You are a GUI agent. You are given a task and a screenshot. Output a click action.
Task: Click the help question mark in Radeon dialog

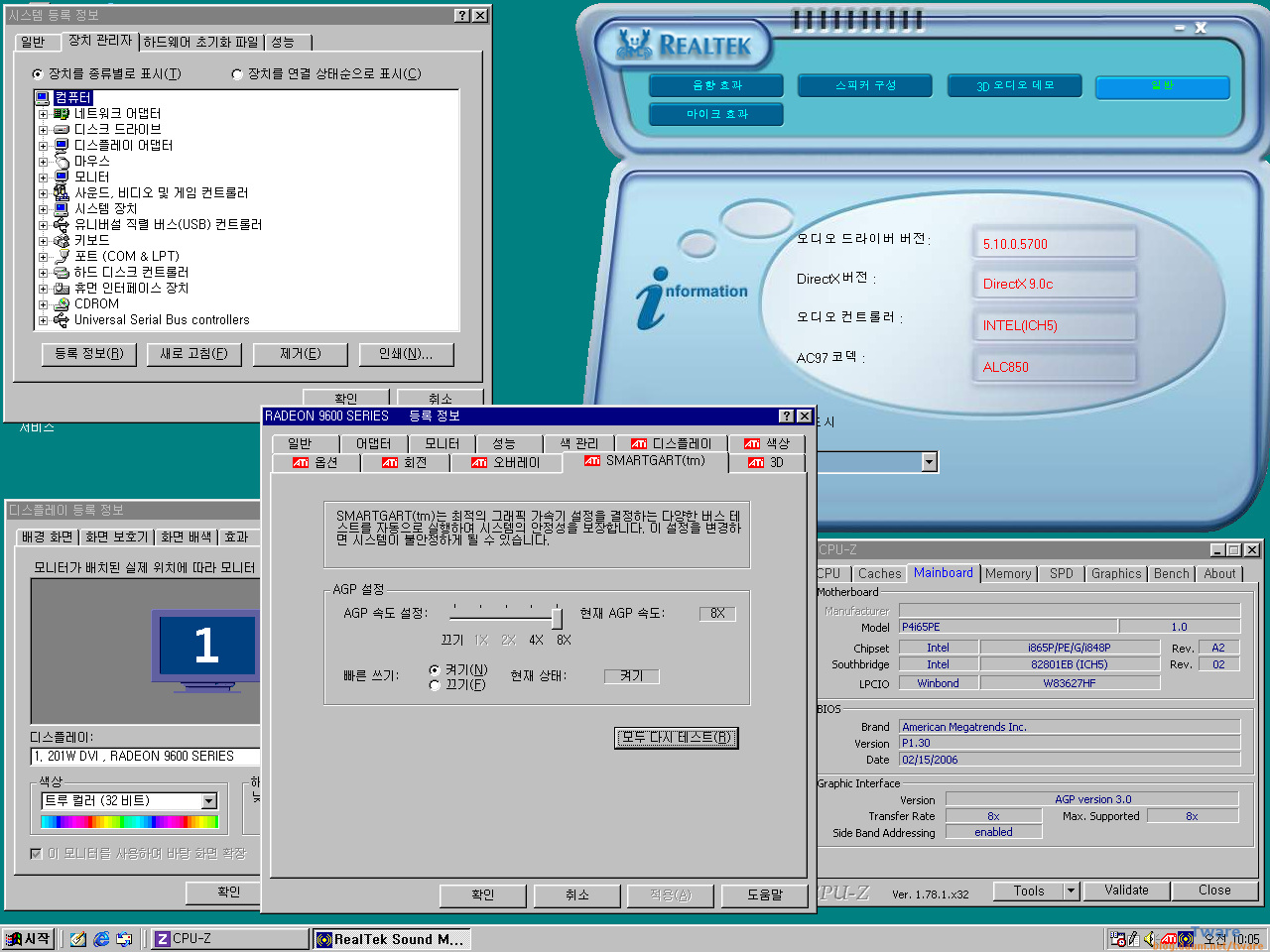786,416
